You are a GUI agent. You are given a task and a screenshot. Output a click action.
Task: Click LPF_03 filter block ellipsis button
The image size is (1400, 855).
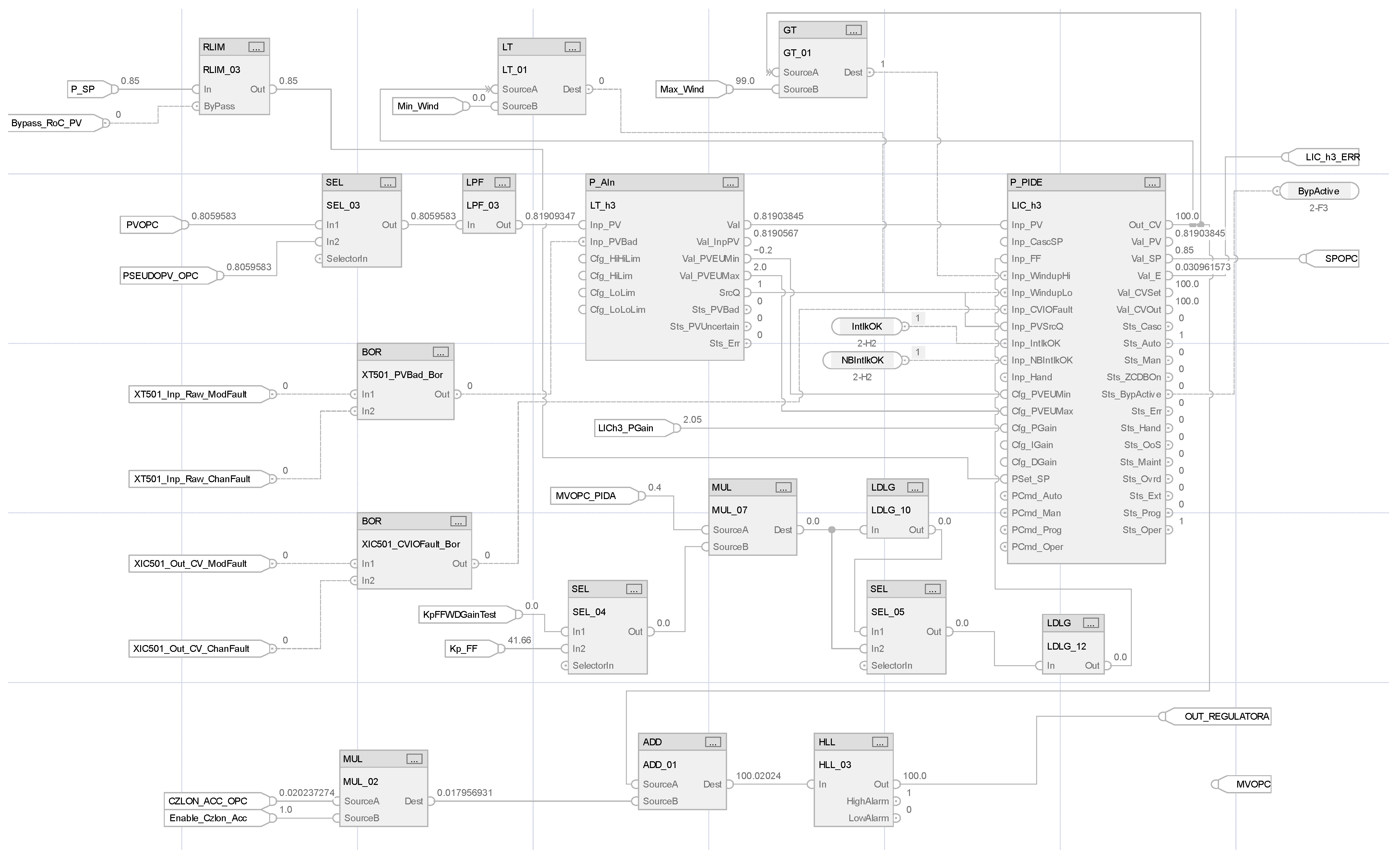click(x=502, y=182)
